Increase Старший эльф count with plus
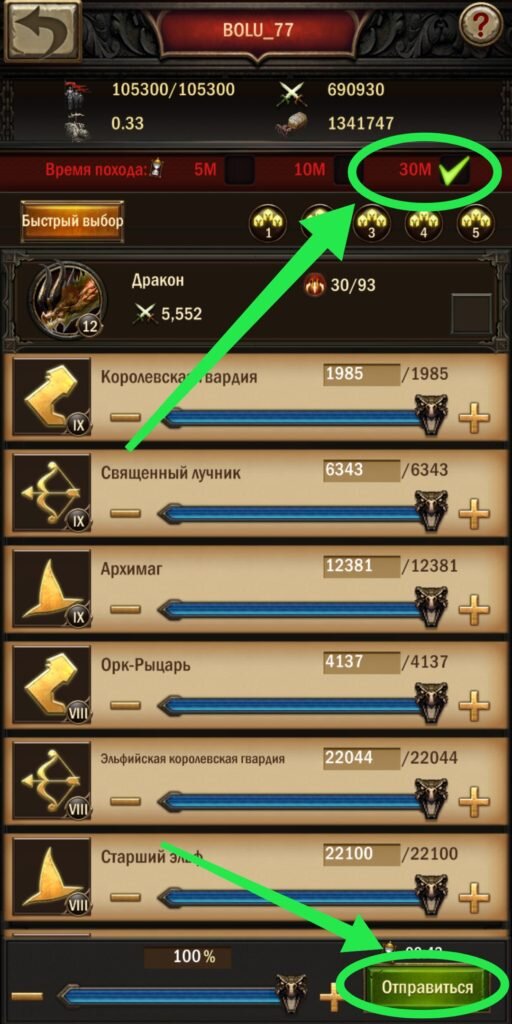The image size is (512, 1024). (475, 897)
